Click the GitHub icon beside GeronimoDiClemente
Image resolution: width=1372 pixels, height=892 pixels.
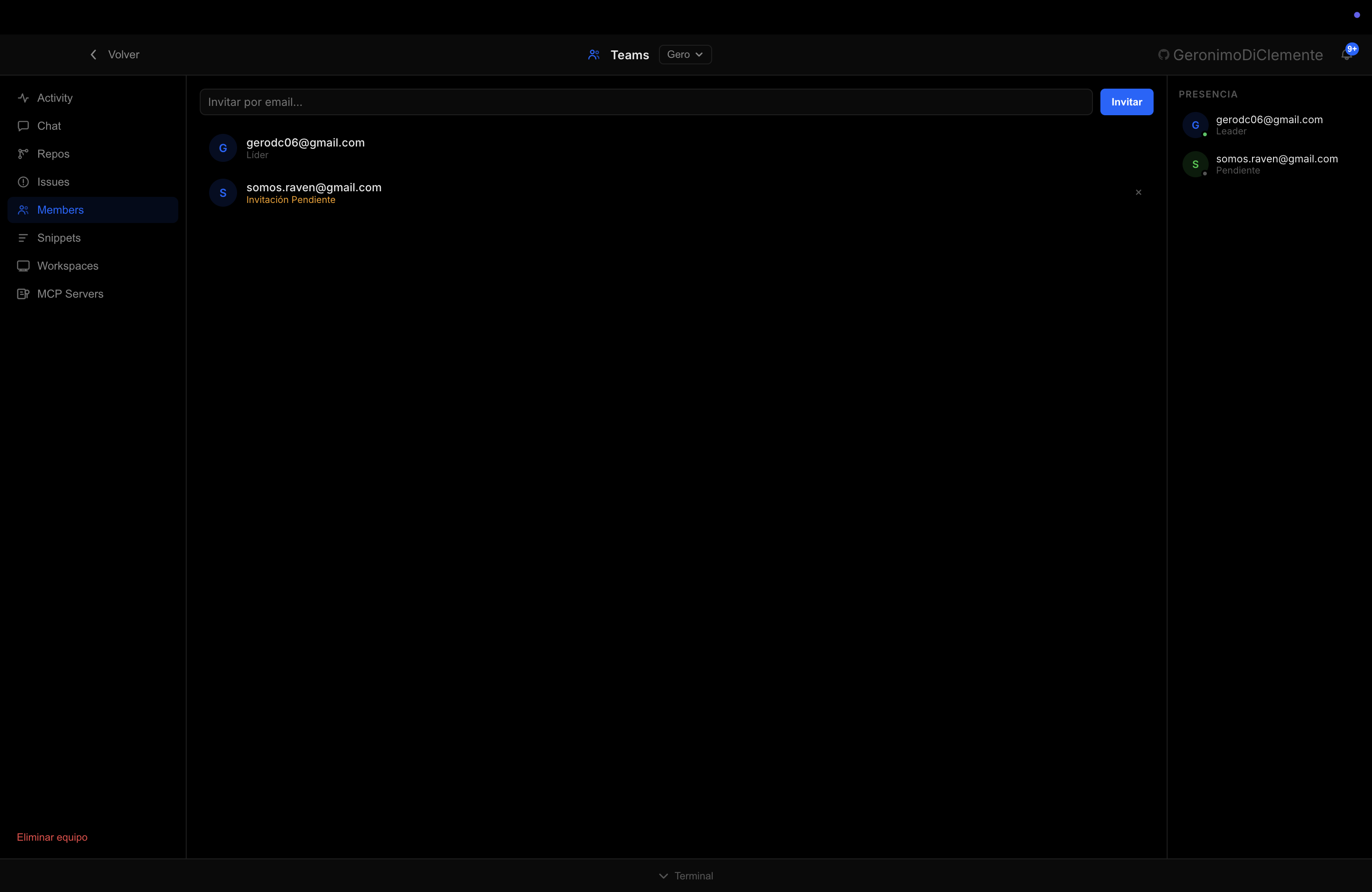point(1163,55)
